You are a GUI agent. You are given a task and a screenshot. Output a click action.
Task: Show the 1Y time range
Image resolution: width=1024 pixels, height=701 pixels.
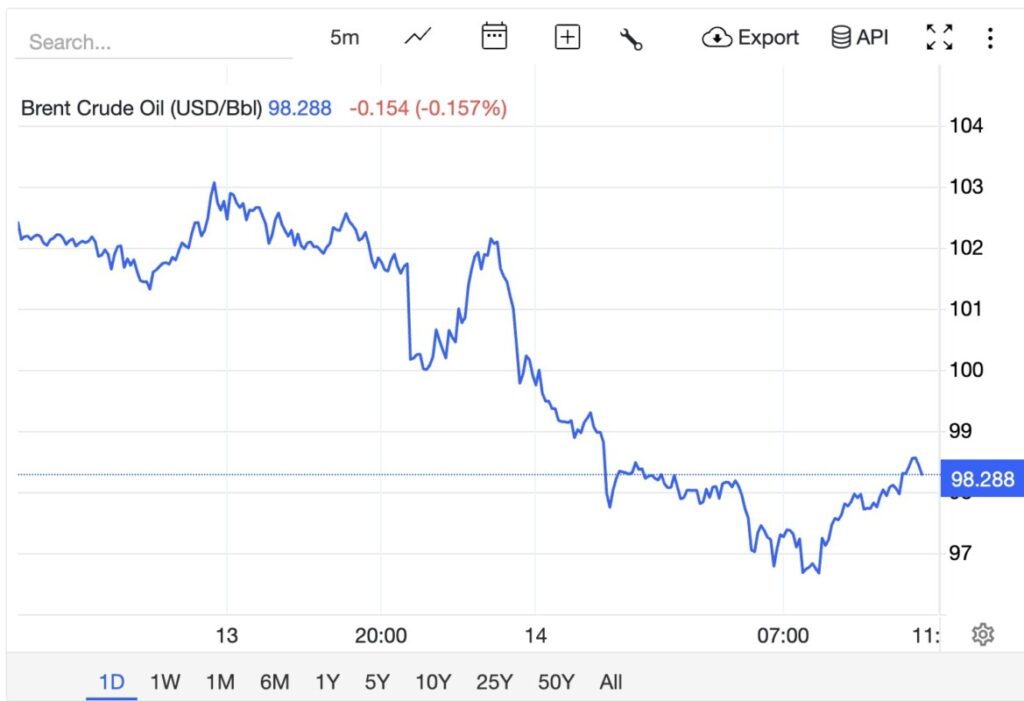click(327, 682)
